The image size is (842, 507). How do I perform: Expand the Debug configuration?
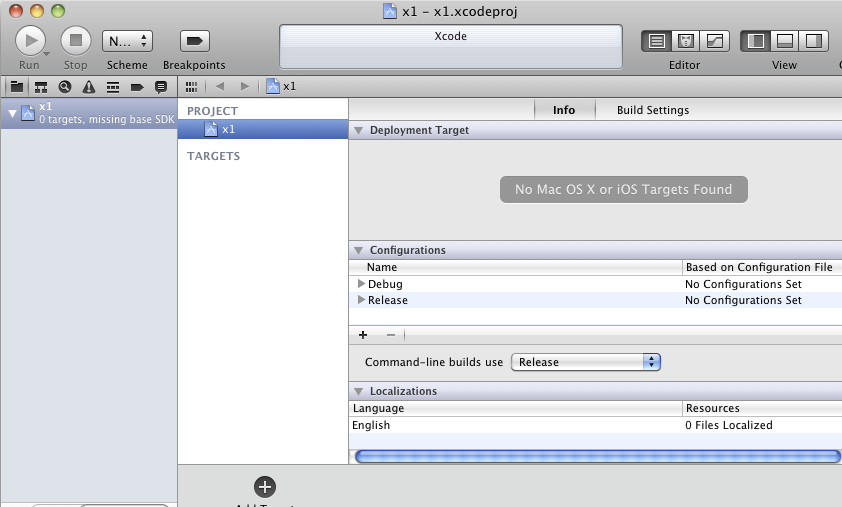361,284
